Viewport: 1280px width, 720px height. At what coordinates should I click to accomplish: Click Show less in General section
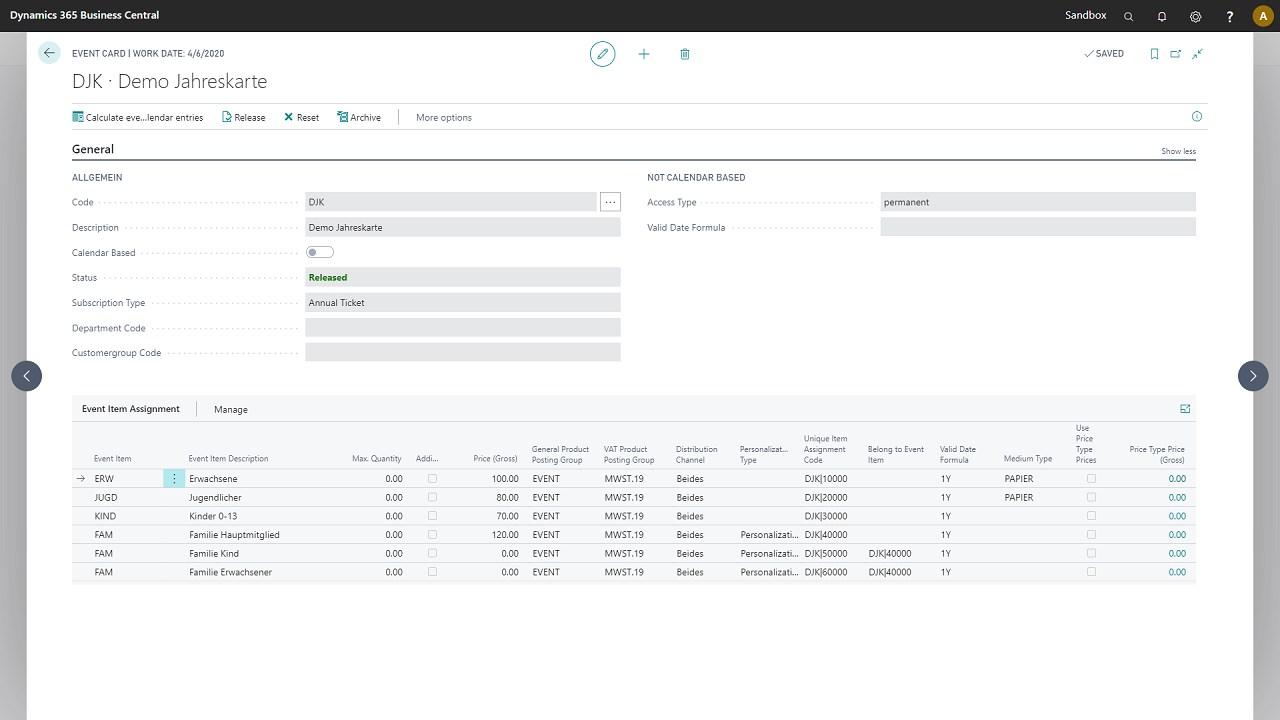[1178, 152]
